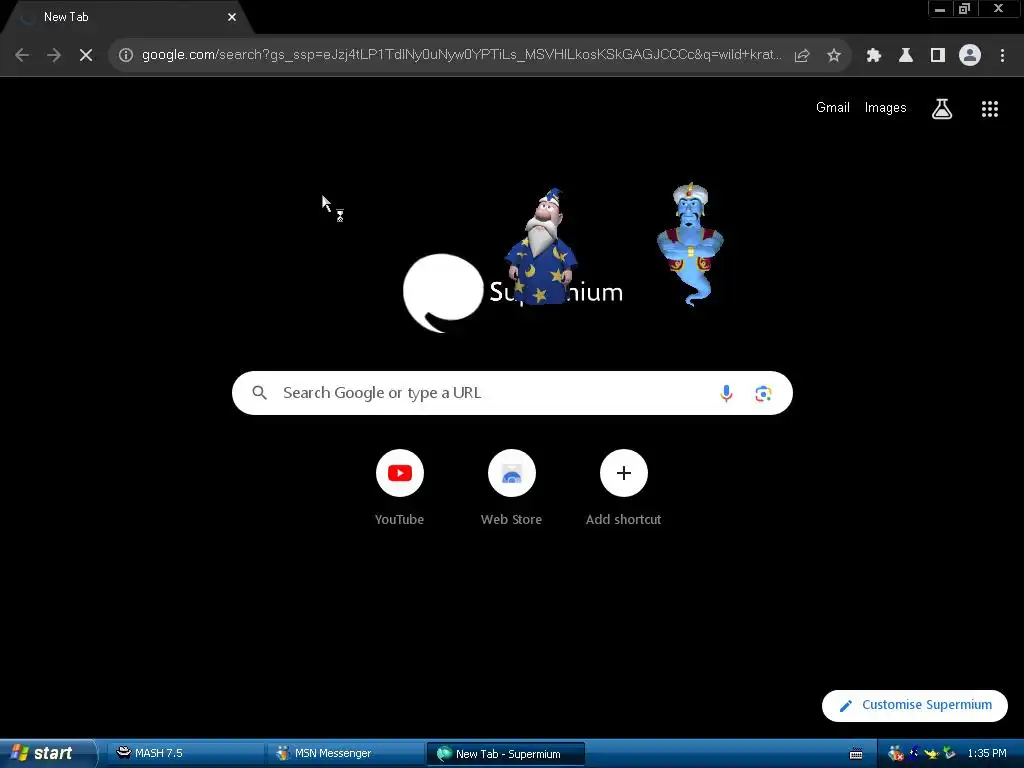
Task: Click the MSN Messenger tray icon
Action: 895,753
